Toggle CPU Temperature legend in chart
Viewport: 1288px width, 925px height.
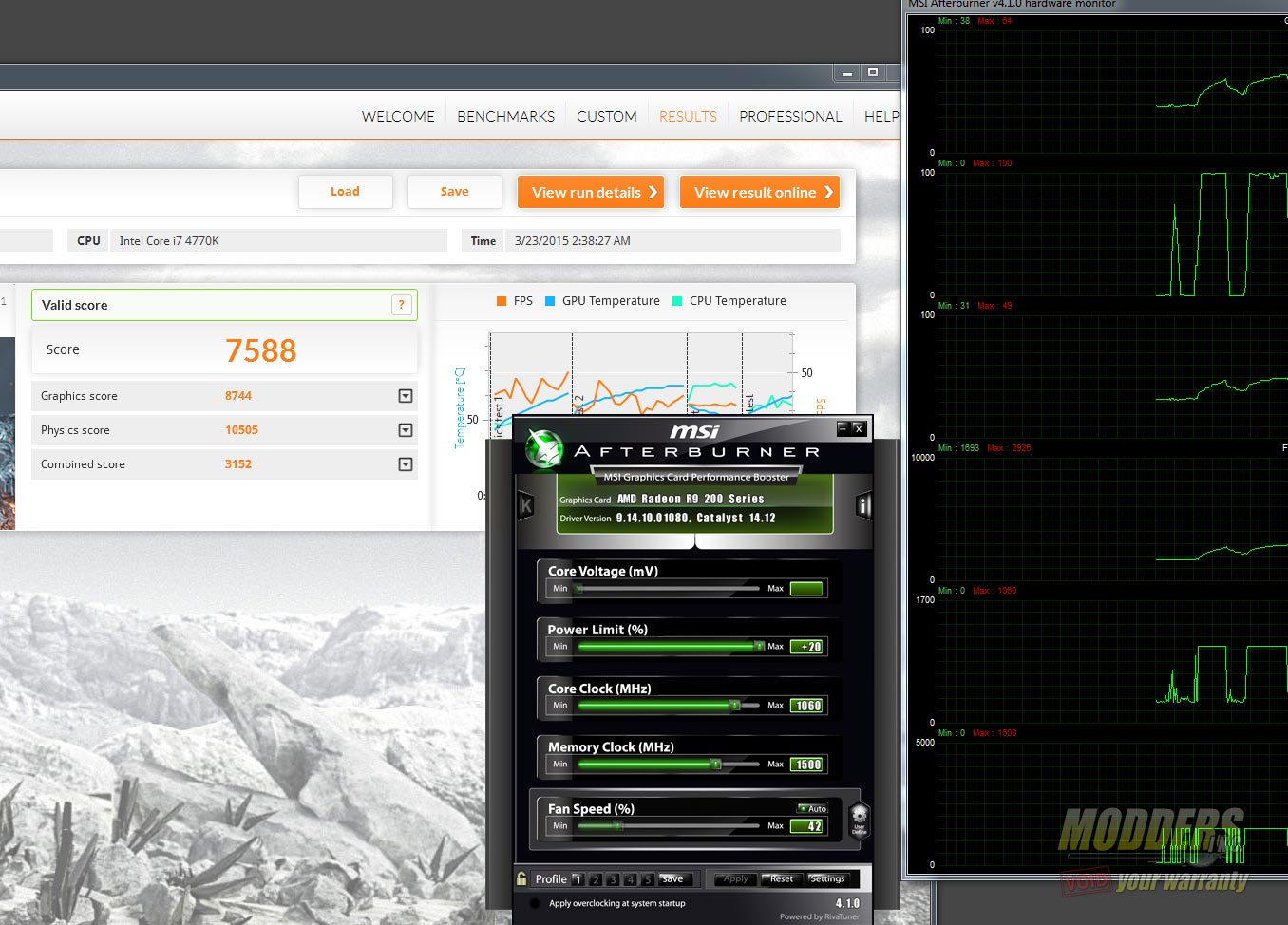pos(729,301)
